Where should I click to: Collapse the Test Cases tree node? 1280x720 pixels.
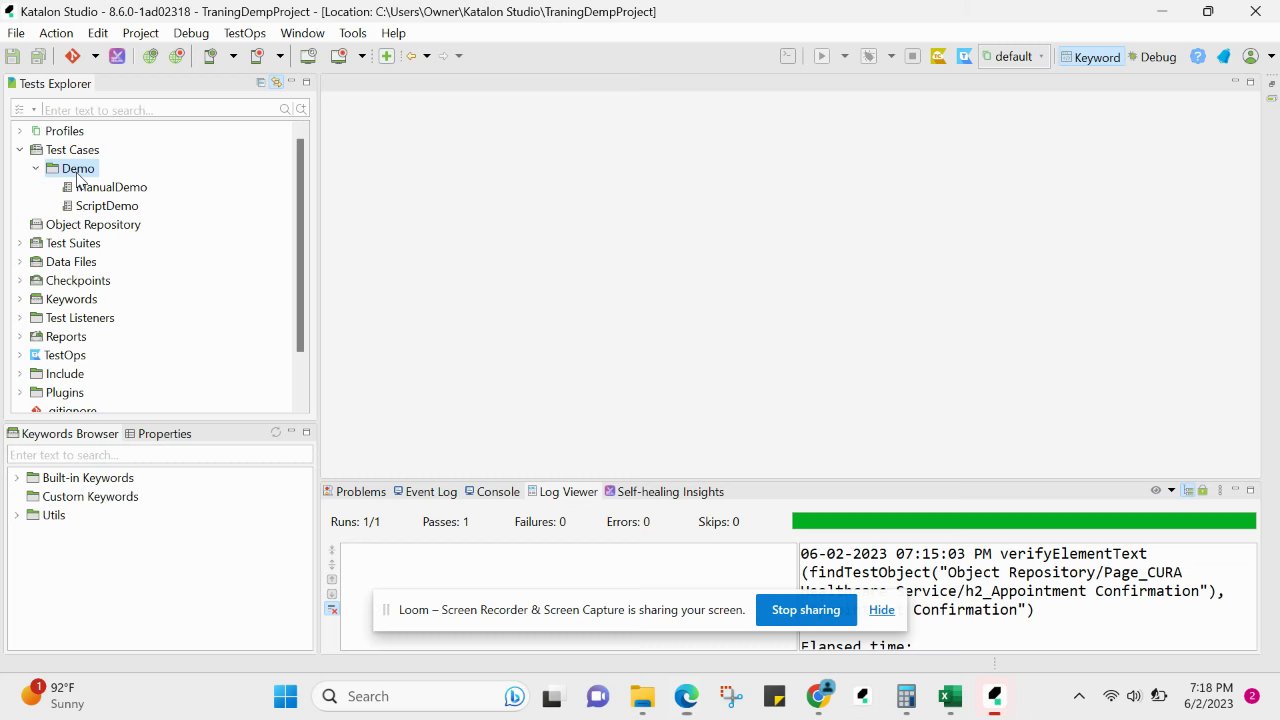(x=19, y=150)
